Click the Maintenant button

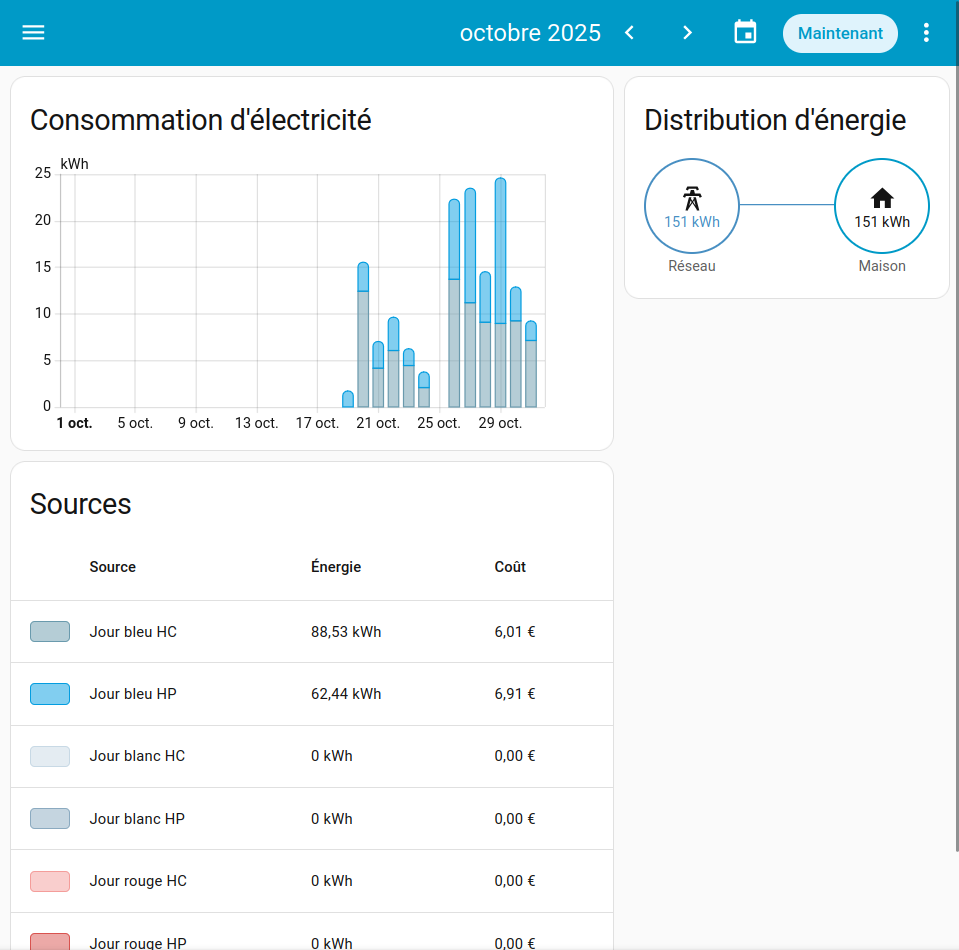(x=840, y=33)
